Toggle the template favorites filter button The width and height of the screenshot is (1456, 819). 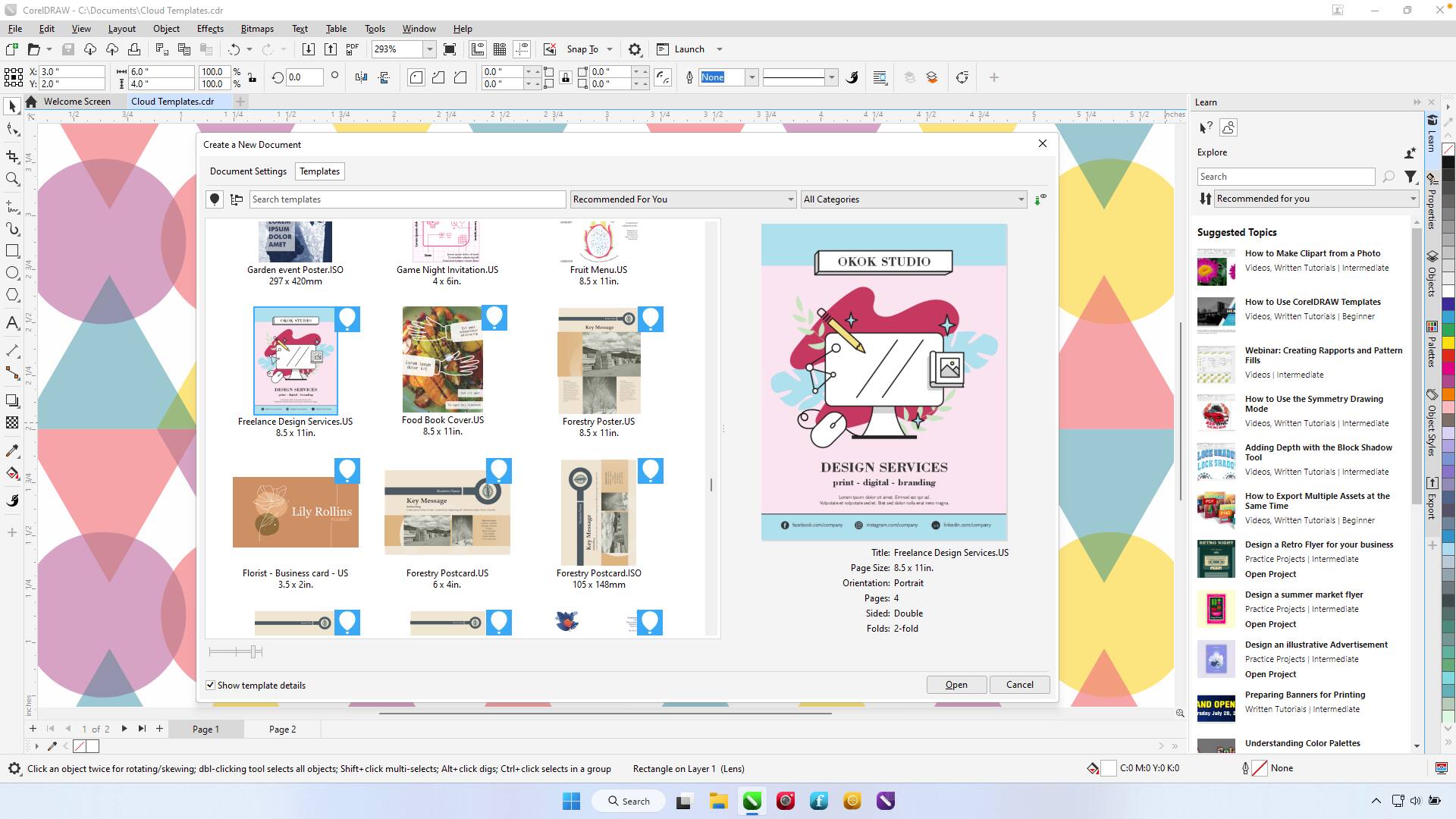click(x=215, y=199)
